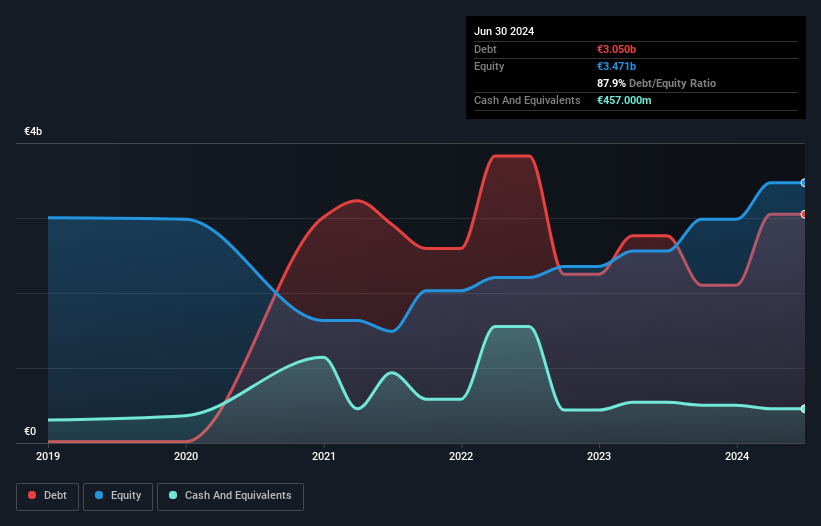Click the €3.050b debt value

[x=616, y=49]
